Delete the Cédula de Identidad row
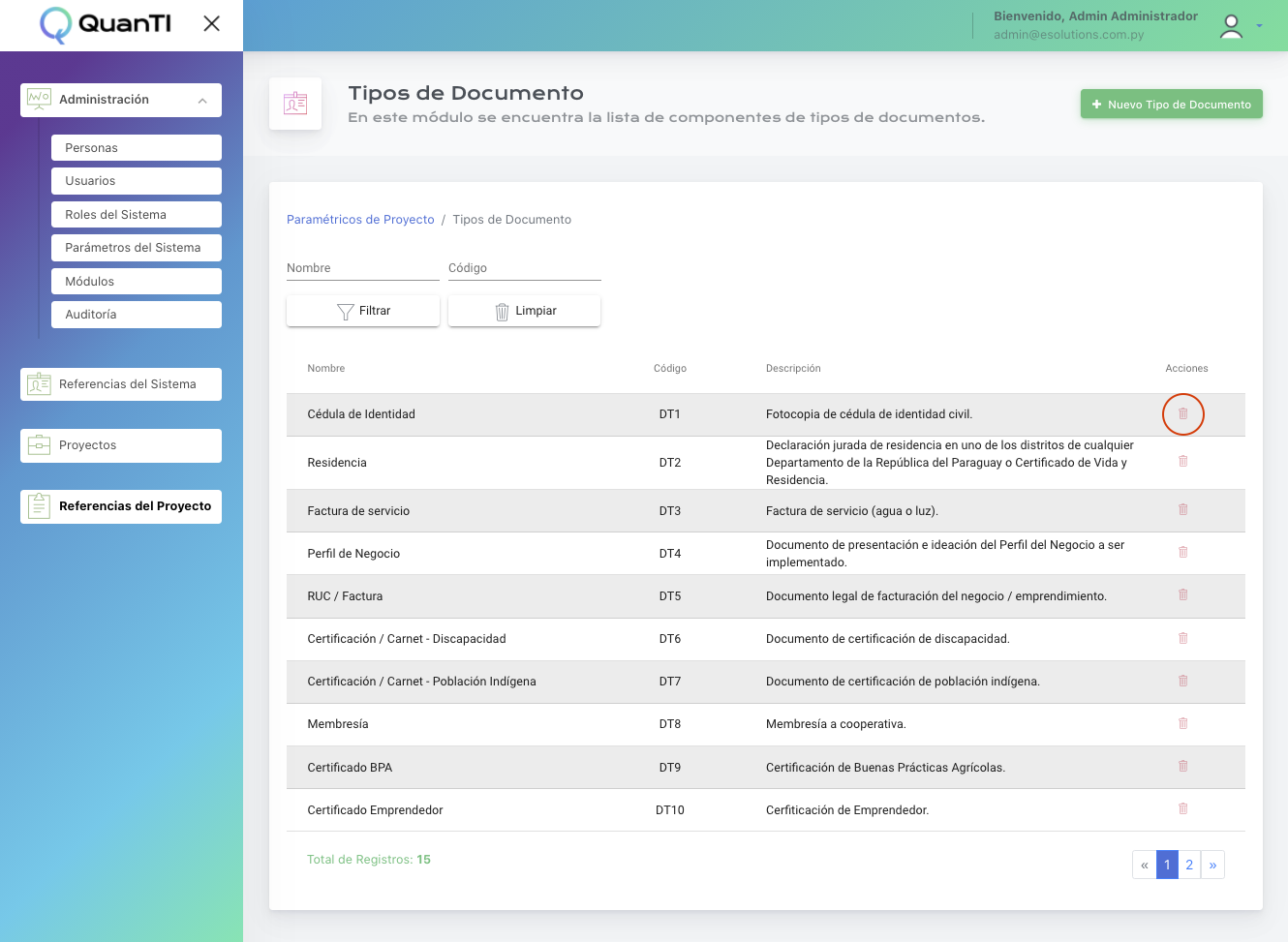1288x942 pixels. (1182, 414)
